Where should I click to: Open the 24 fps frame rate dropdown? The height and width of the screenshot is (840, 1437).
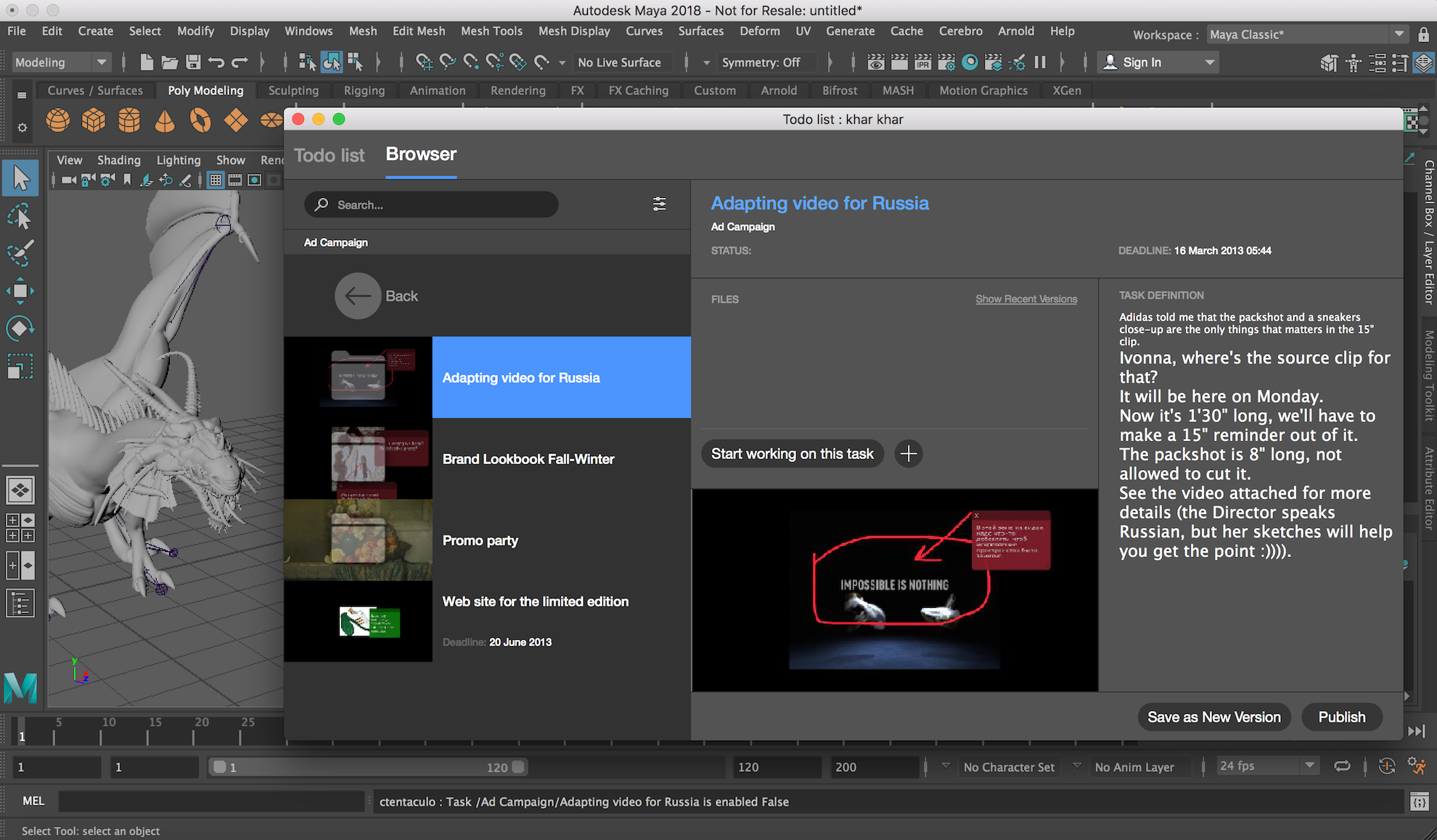(1267, 766)
